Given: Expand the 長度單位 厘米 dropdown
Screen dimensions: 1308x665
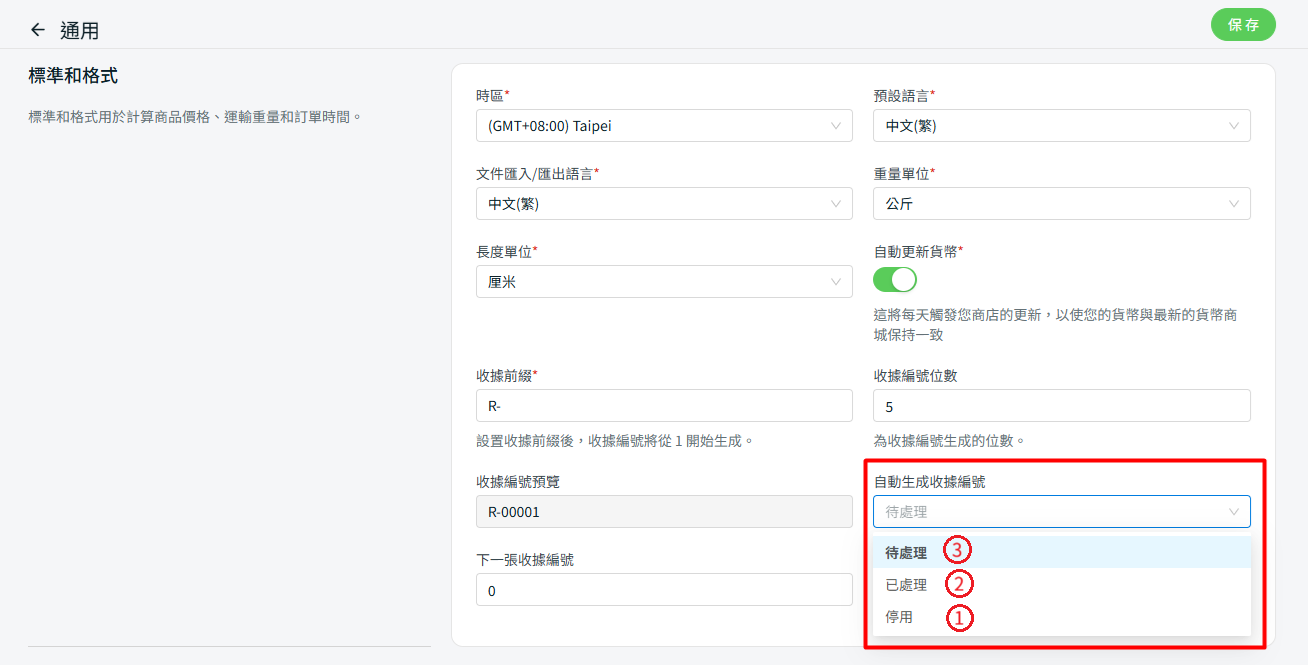Looking at the screenshot, I should pyautogui.click(x=663, y=282).
